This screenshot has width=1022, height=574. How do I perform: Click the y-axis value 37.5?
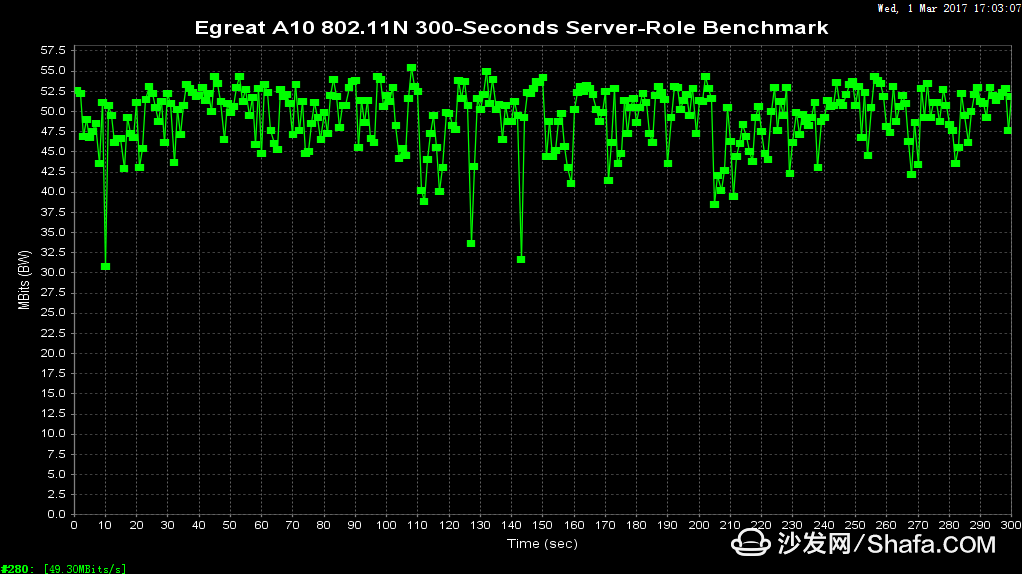(x=53, y=212)
